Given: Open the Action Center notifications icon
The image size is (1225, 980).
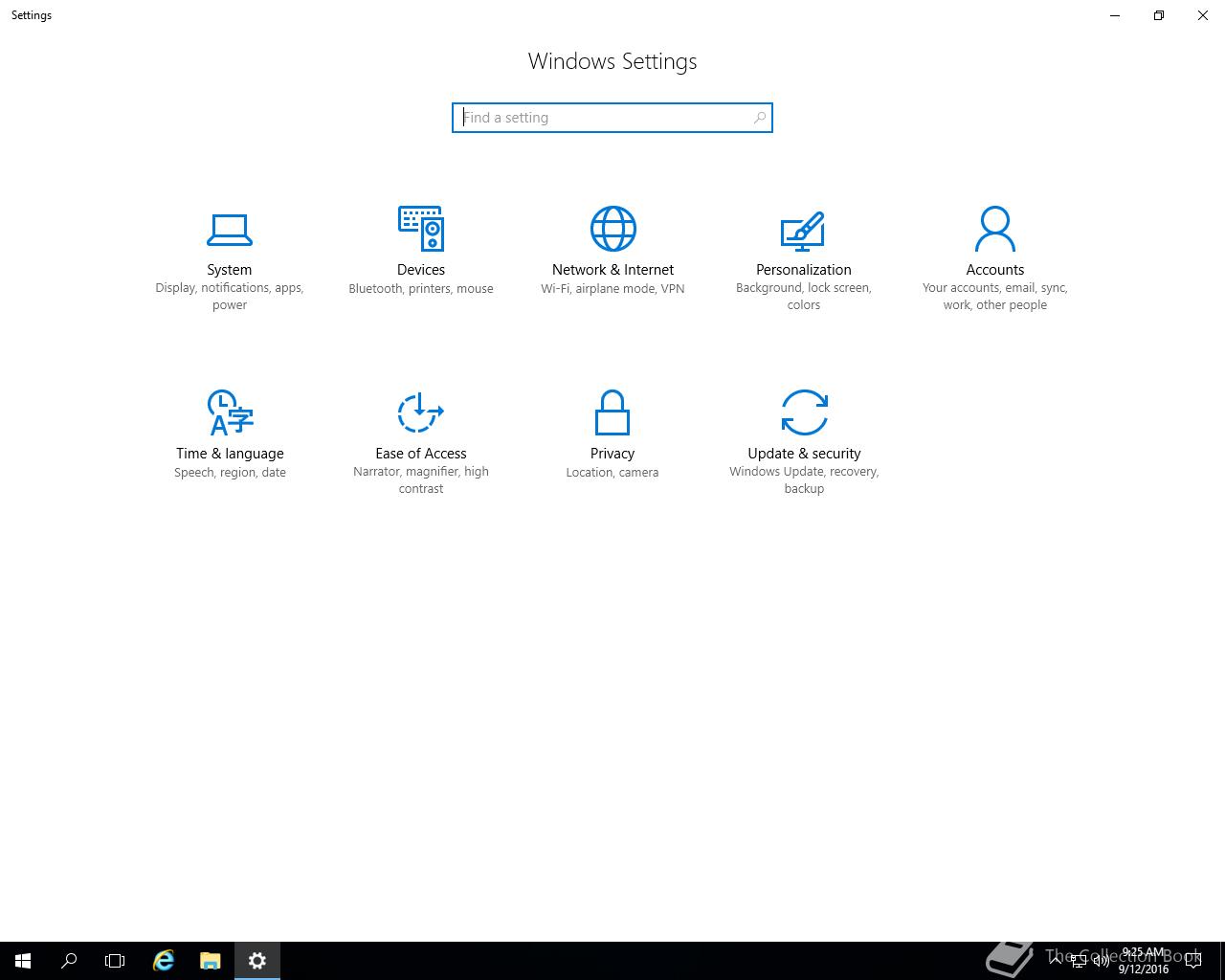Looking at the screenshot, I should click(1193, 961).
